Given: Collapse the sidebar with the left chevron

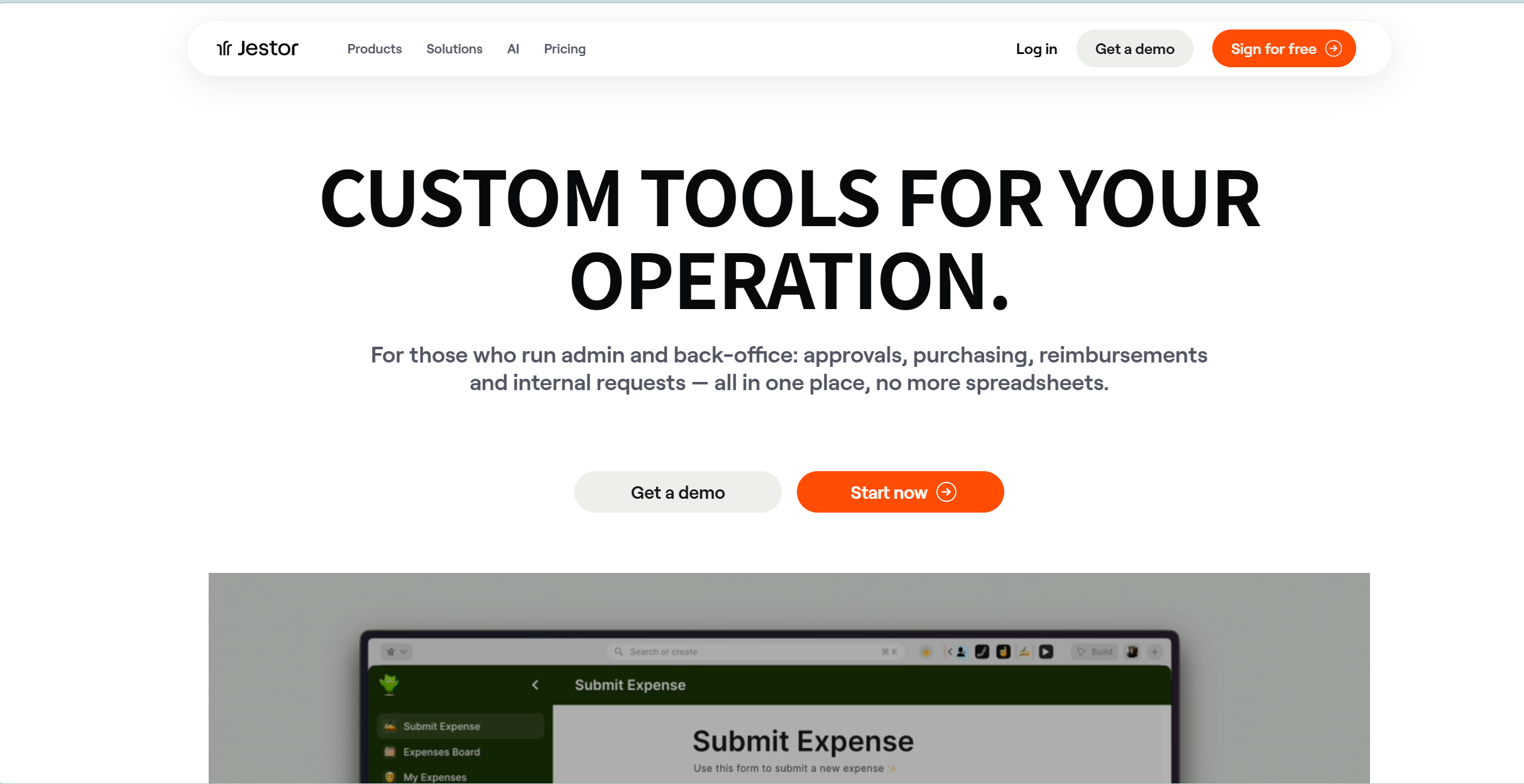Looking at the screenshot, I should click(x=535, y=685).
